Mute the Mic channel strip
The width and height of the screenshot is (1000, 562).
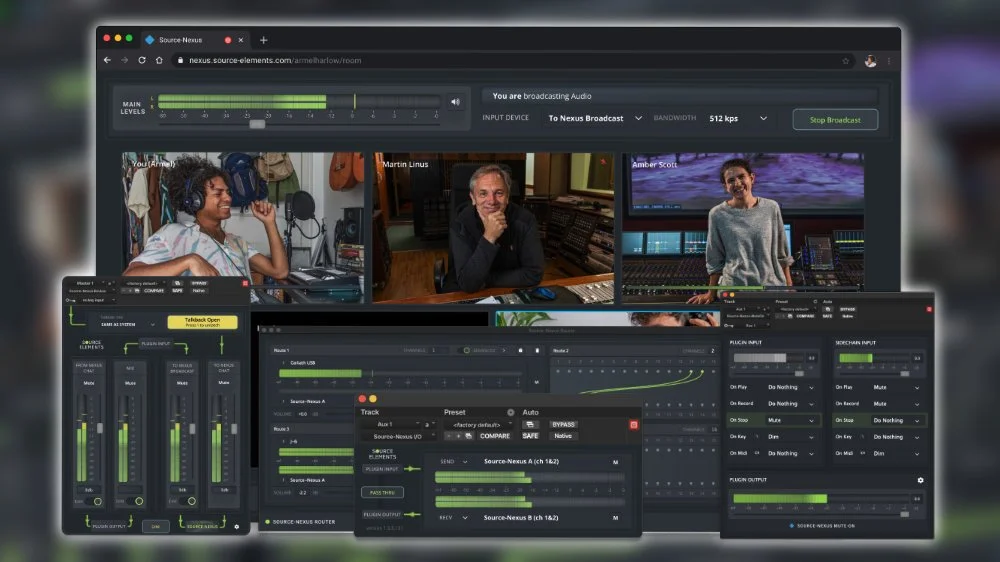pos(130,383)
